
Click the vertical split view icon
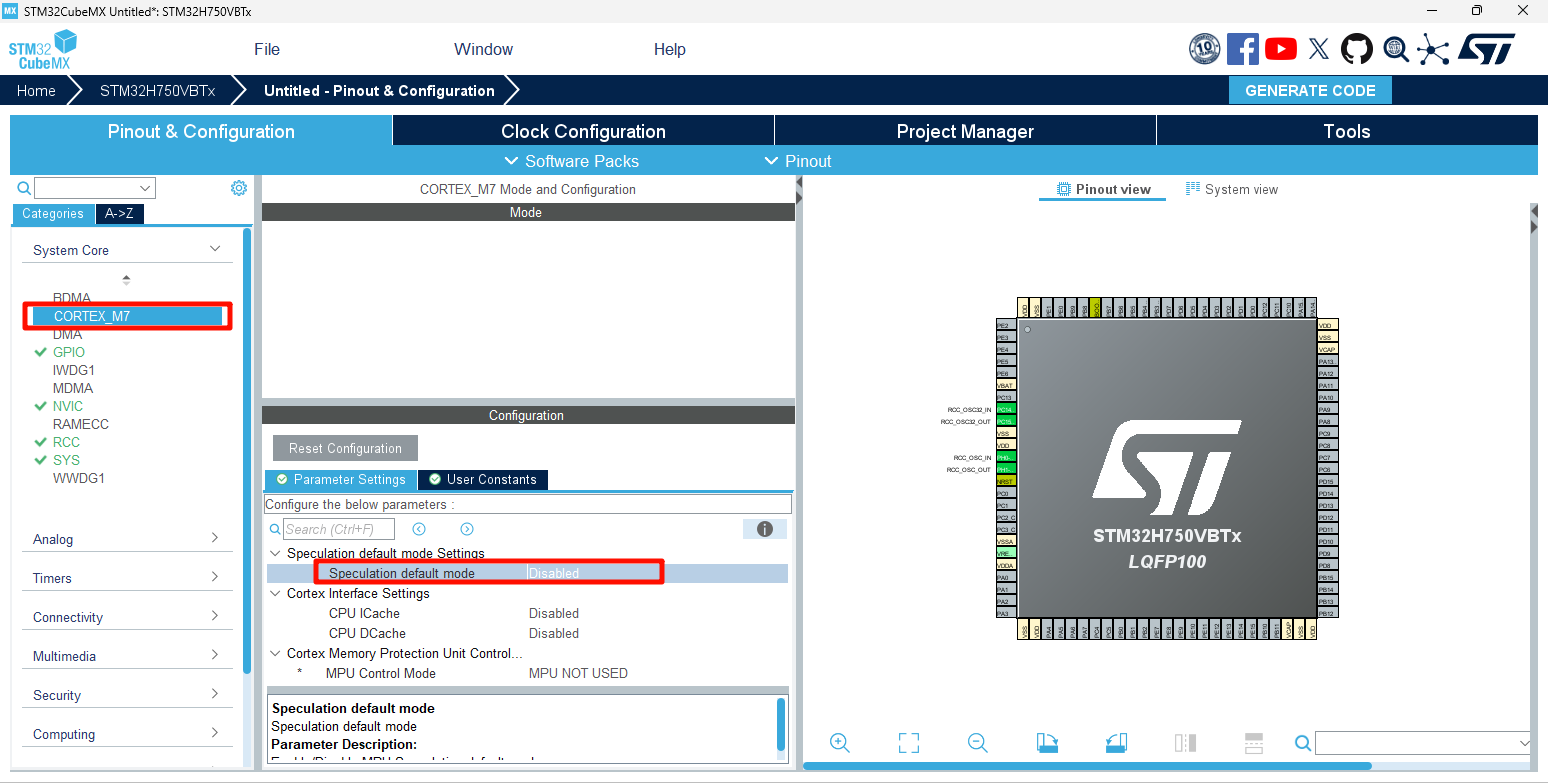1185,743
